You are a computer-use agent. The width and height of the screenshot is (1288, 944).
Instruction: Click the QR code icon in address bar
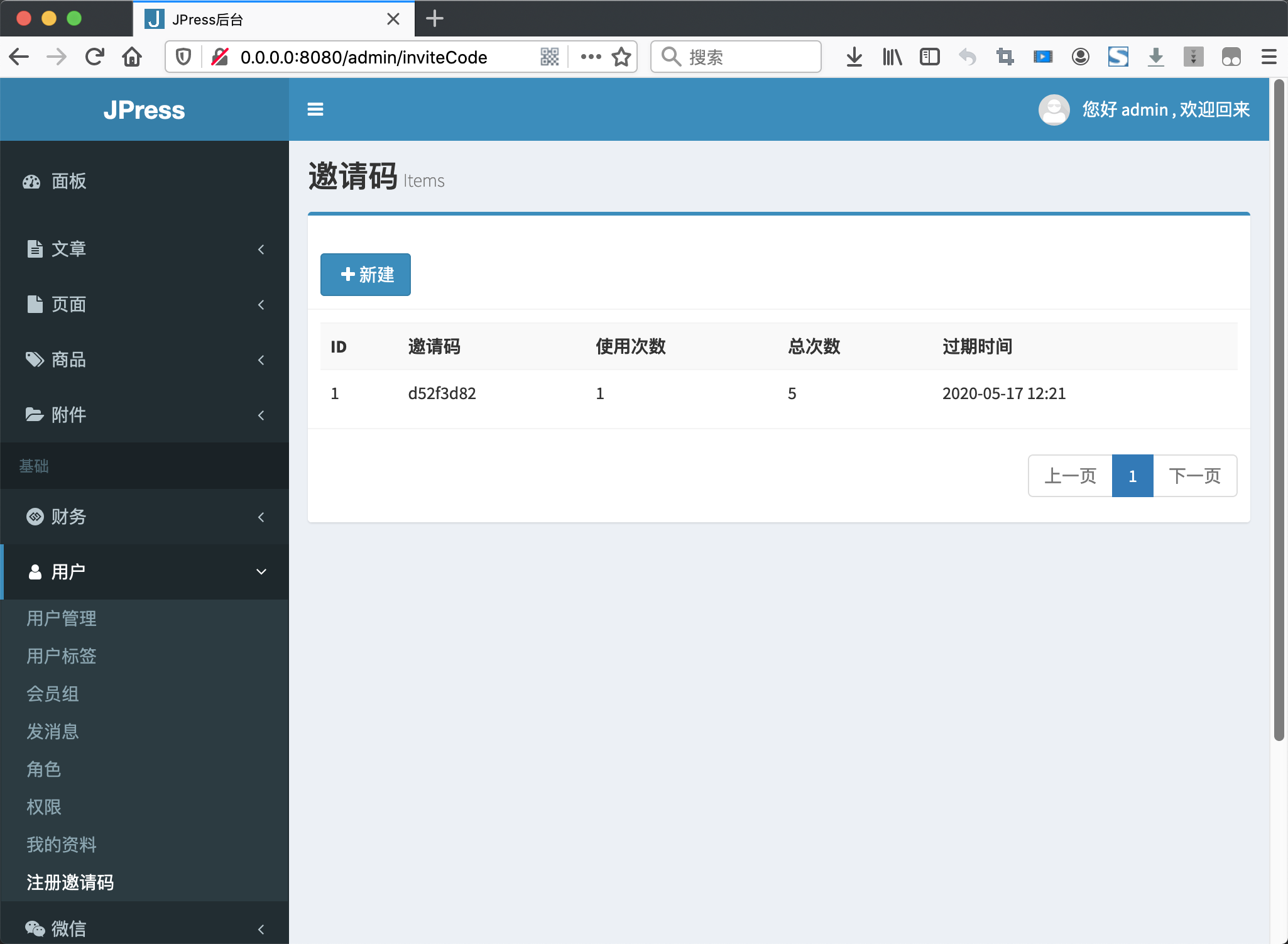tap(549, 57)
